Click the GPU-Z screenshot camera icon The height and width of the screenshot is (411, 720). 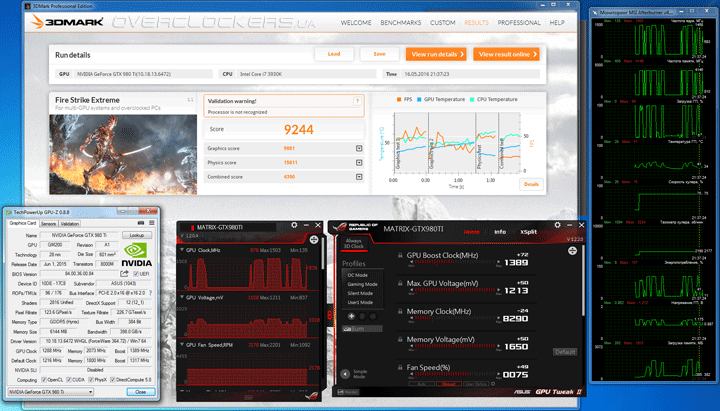pyautogui.click(x=141, y=223)
